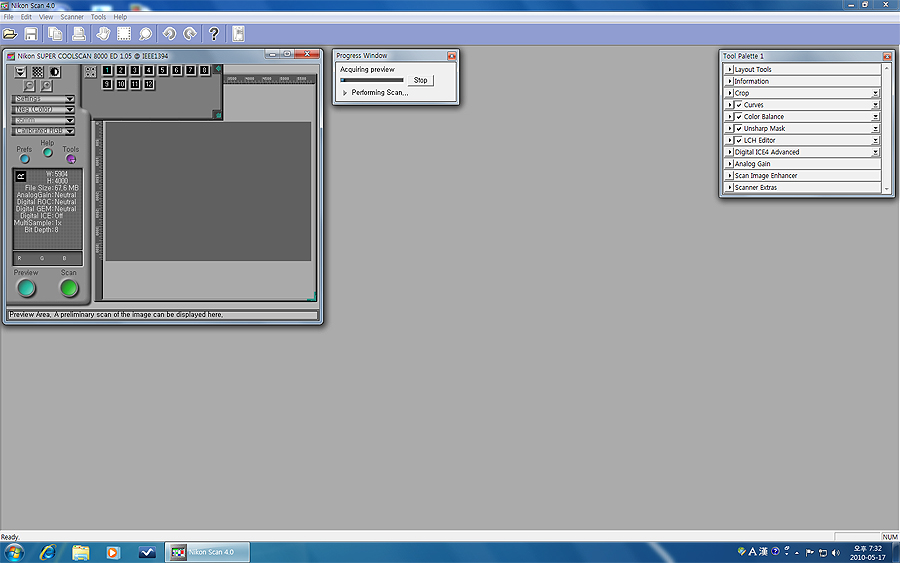Click the rotate clockwise toolbar icon
900x563 pixels.
(x=190, y=34)
